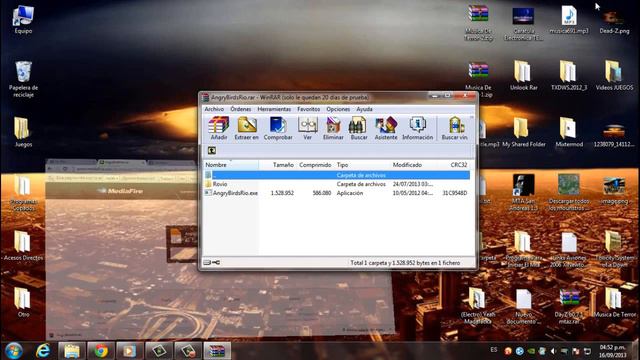Open the Órdenes menu

click(x=240, y=109)
